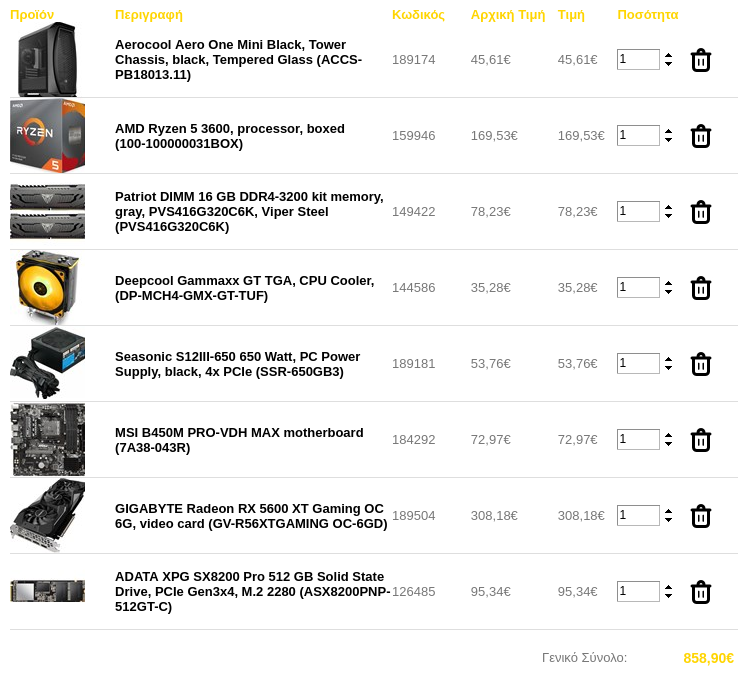Open the Patriot Viper Steel memory image
The height and width of the screenshot is (682, 745).
pos(48,211)
